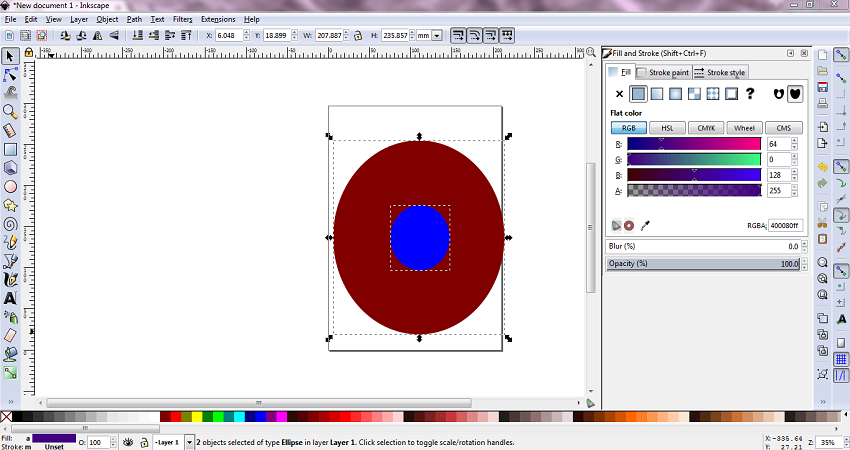Choose the Swatch fill button
The height and width of the screenshot is (450, 850).
[731, 94]
